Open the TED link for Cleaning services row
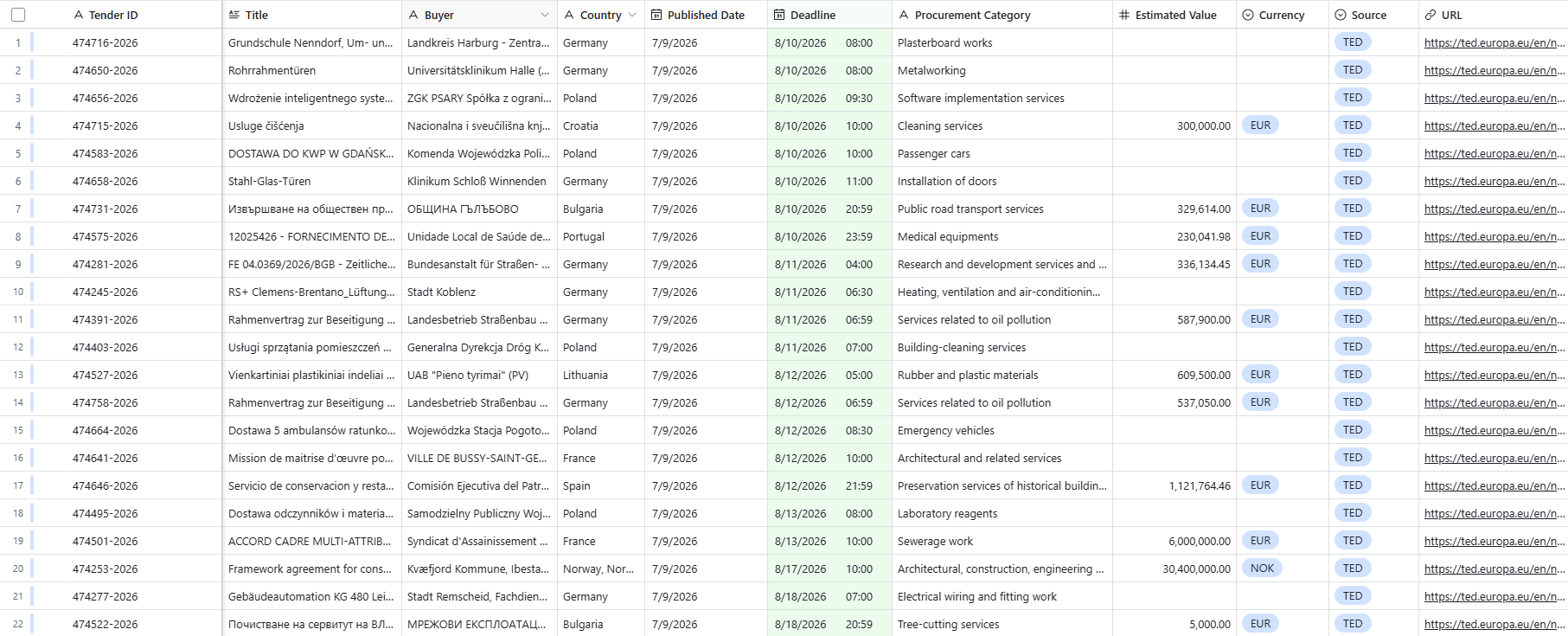Viewport: 1568px width, 636px height. point(1494,125)
